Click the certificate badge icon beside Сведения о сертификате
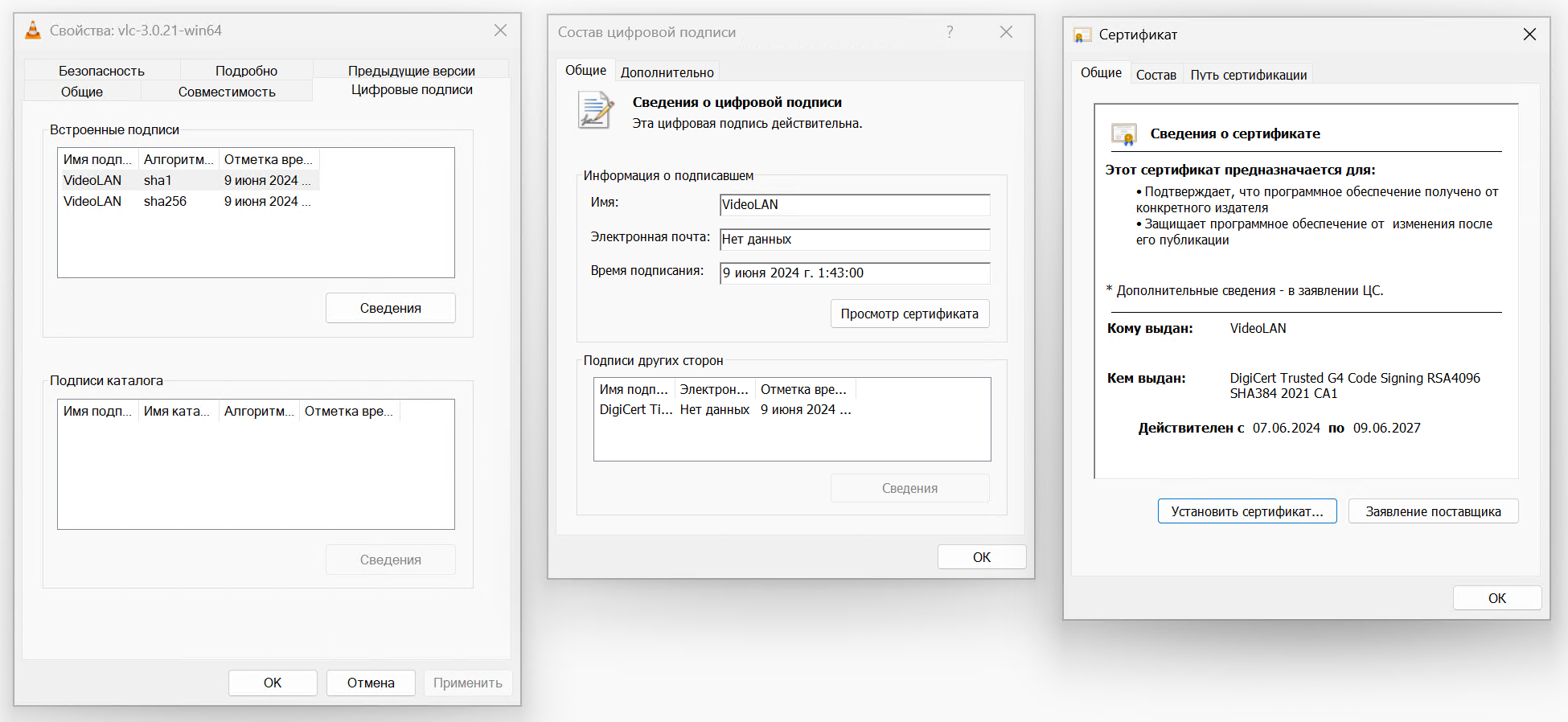 pos(1124,133)
